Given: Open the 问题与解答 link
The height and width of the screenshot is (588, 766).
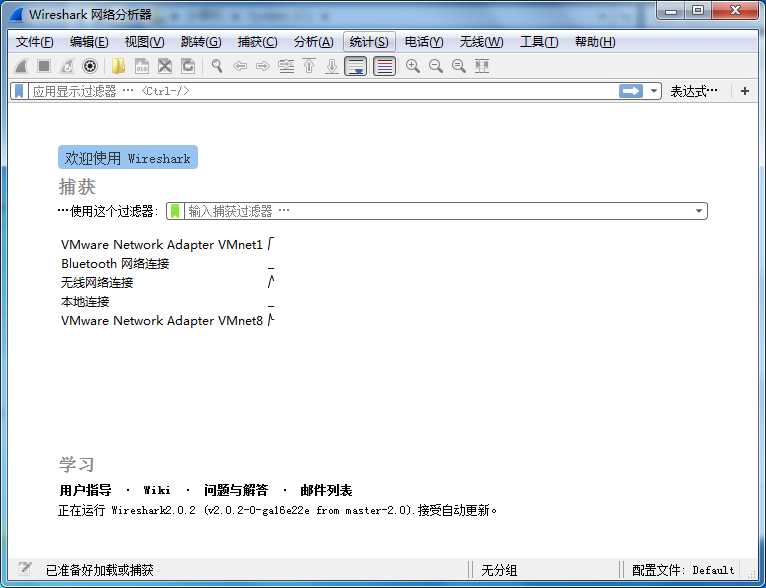Looking at the screenshot, I should [236, 490].
